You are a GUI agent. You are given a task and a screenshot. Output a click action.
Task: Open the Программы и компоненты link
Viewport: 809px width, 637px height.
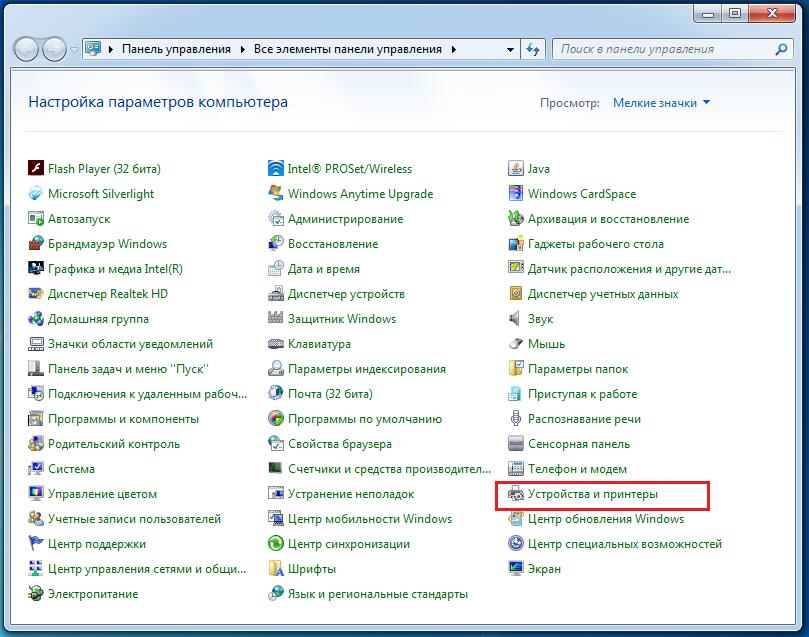click(x=123, y=419)
